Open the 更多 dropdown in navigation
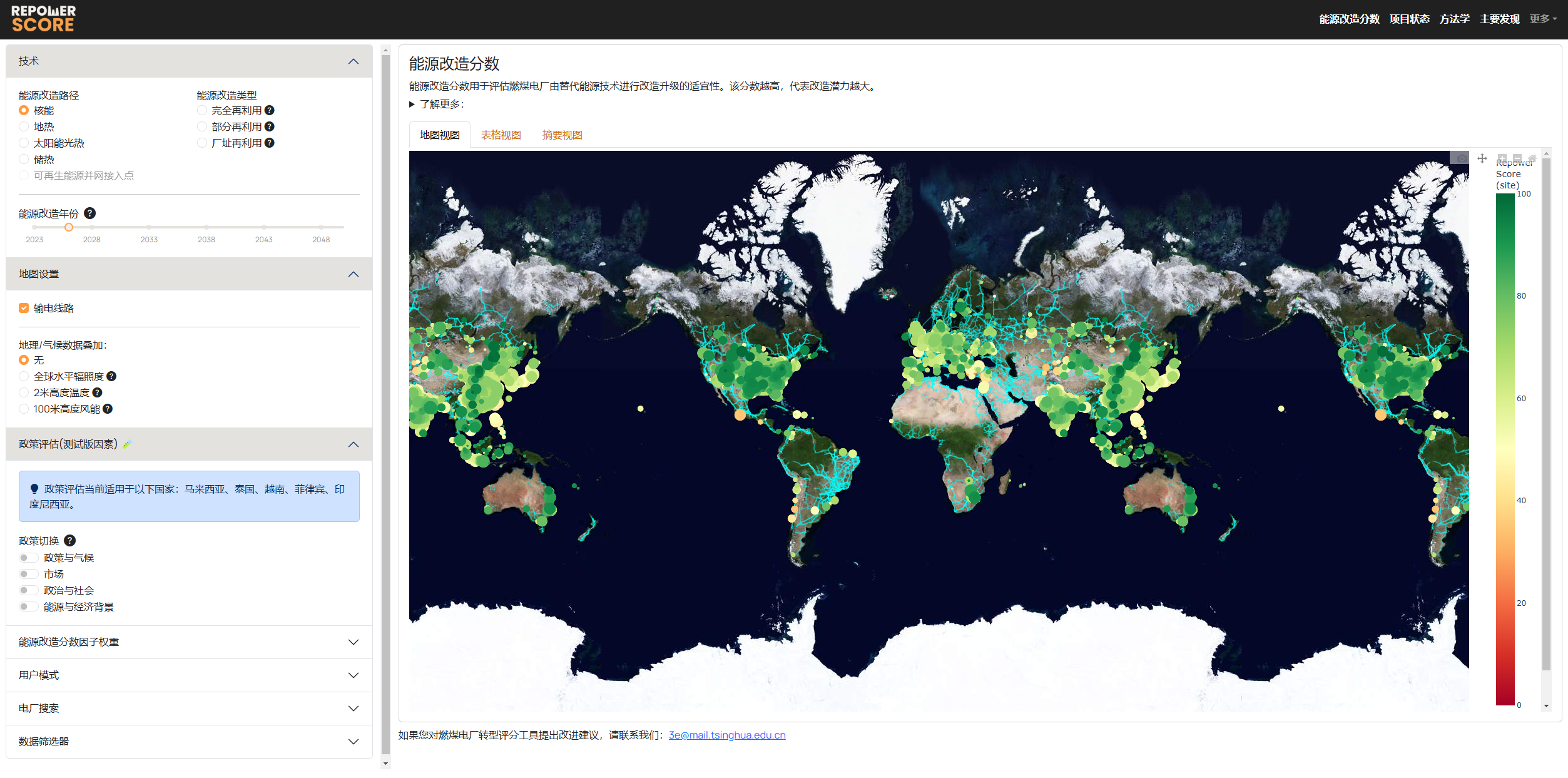 coord(1543,19)
